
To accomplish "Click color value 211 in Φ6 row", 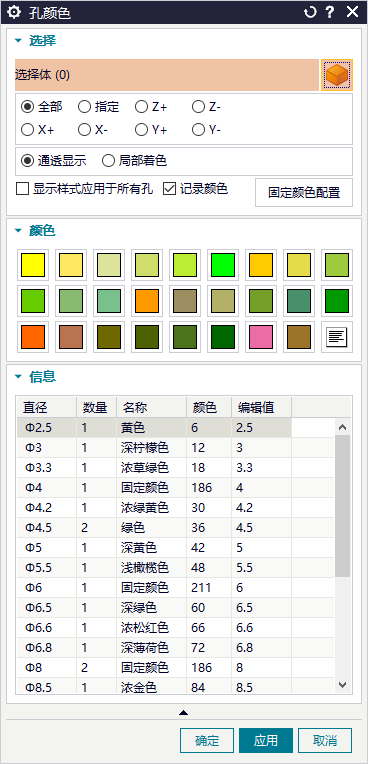I will [209, 588].
